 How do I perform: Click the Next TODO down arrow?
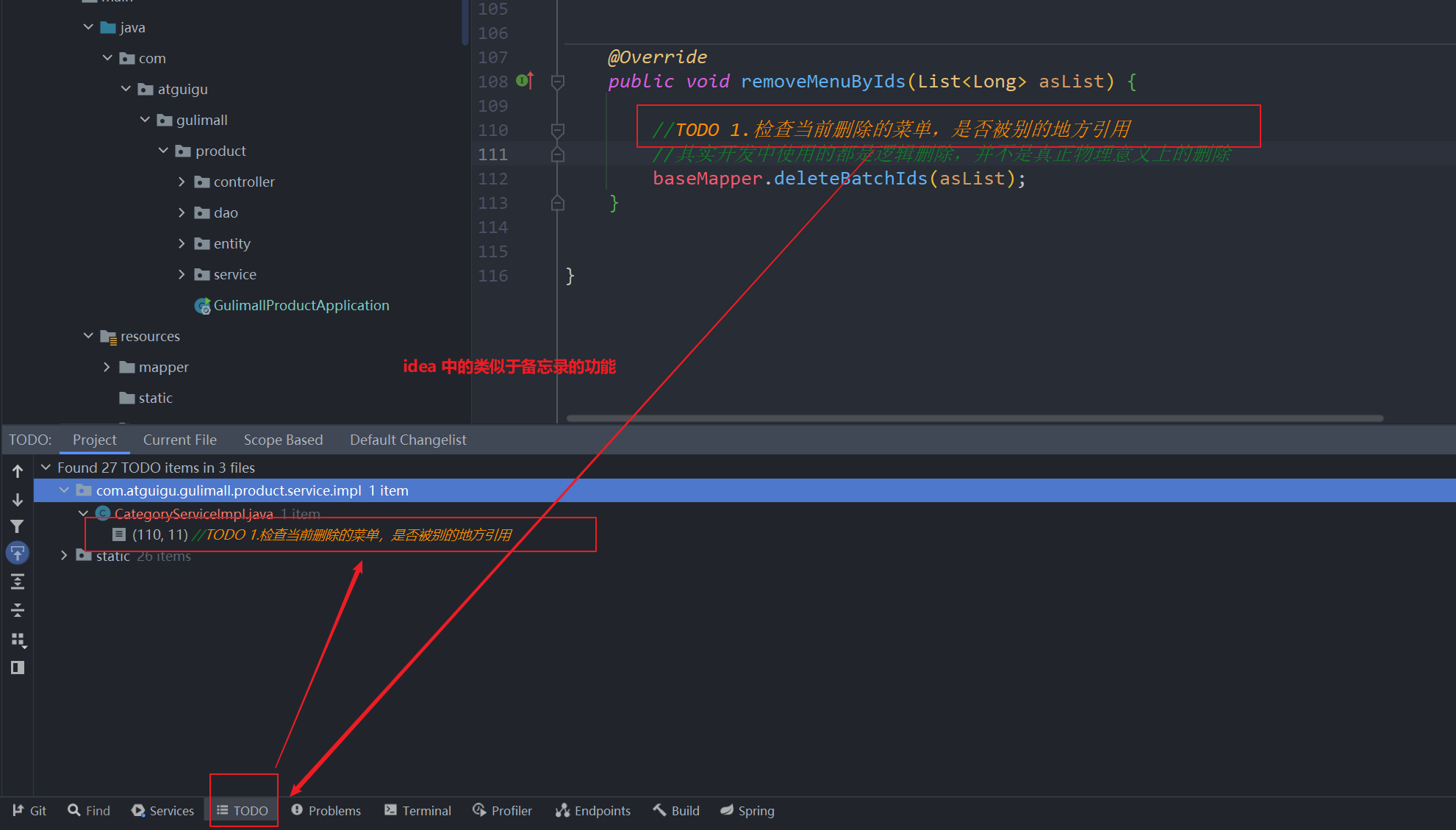(x=18, y=500)
